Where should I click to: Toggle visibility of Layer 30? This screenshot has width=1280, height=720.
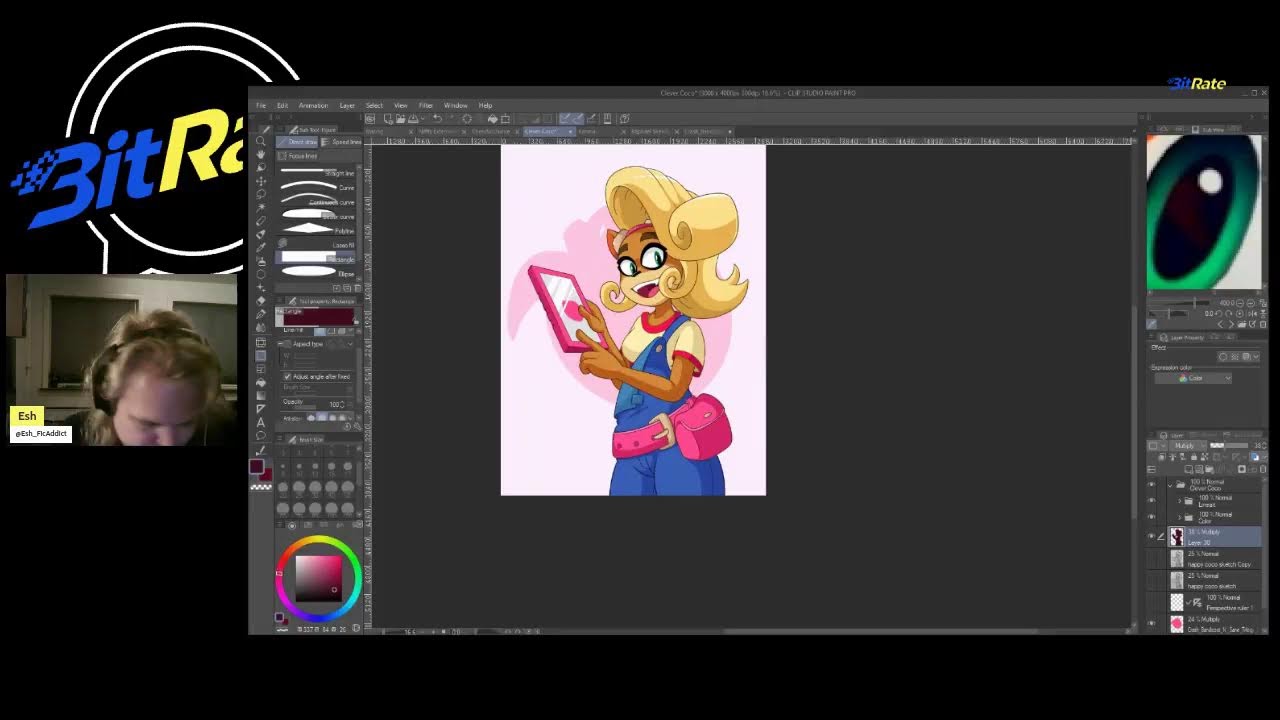click(1151, 537)
